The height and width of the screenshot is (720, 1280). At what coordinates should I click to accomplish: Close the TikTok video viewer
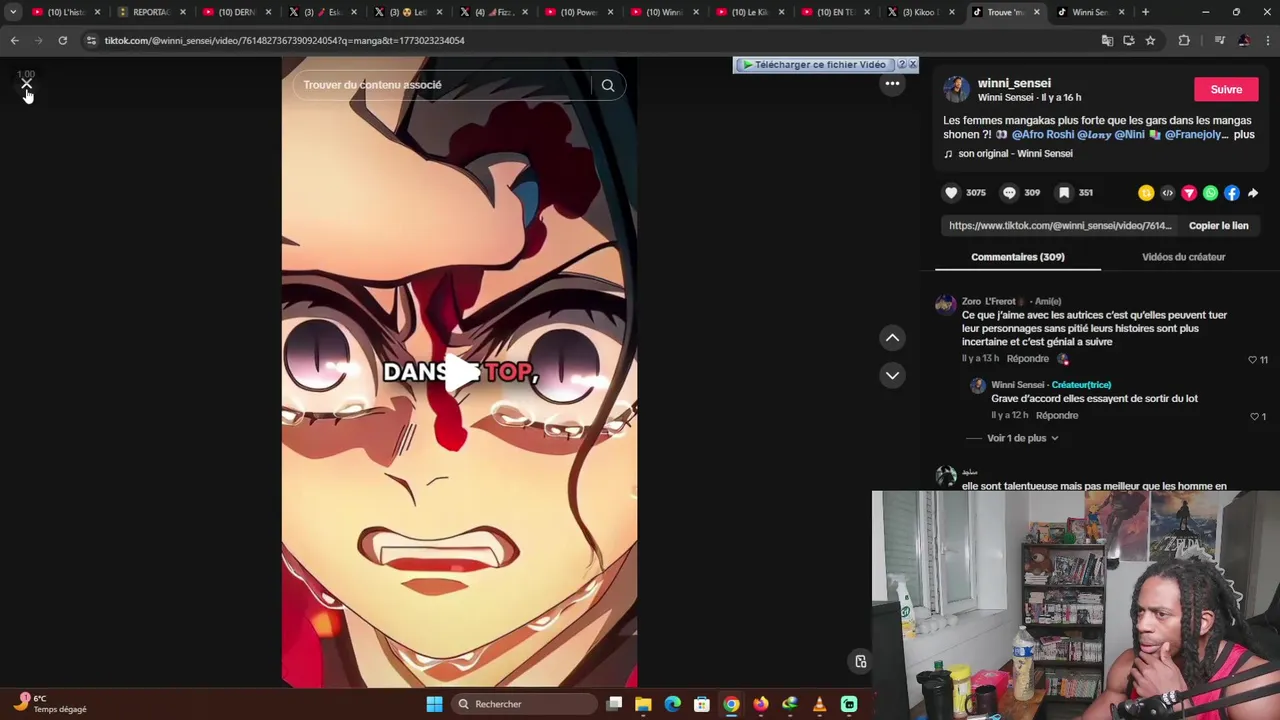(26, 84)
